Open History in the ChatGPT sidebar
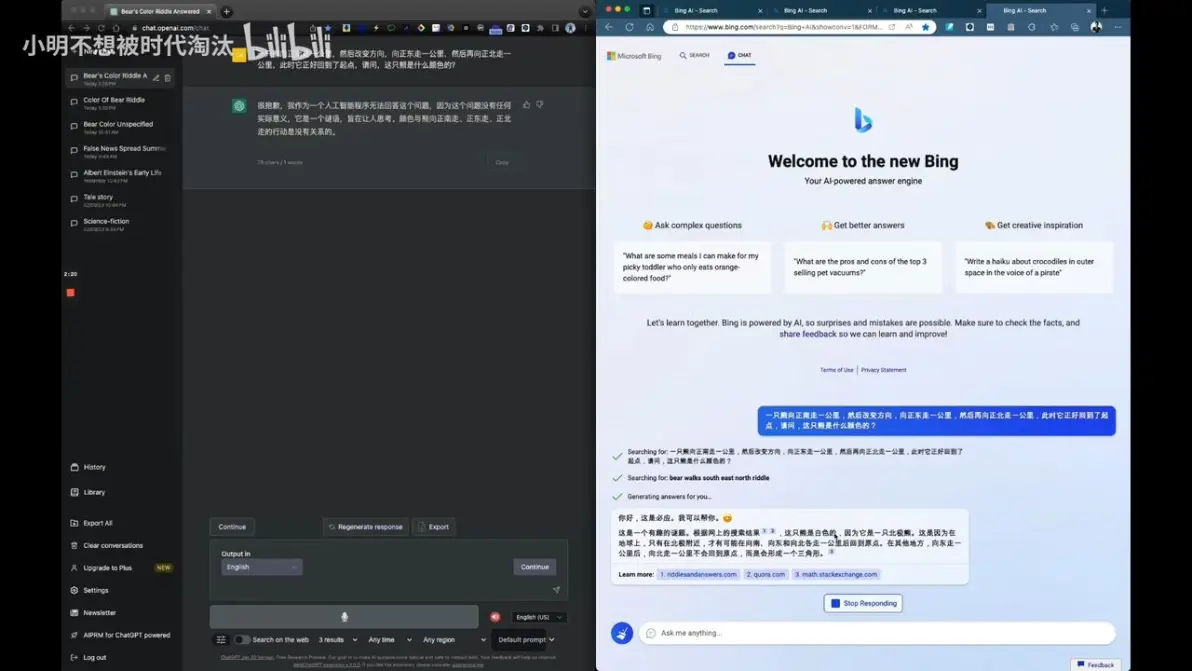1192x671 pixels. tap(94, 467)
